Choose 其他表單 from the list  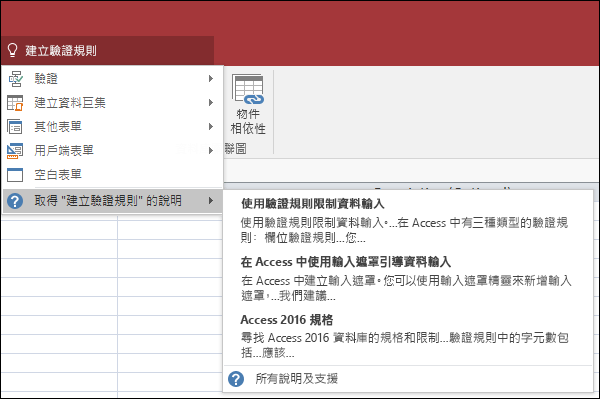[112, 127]
